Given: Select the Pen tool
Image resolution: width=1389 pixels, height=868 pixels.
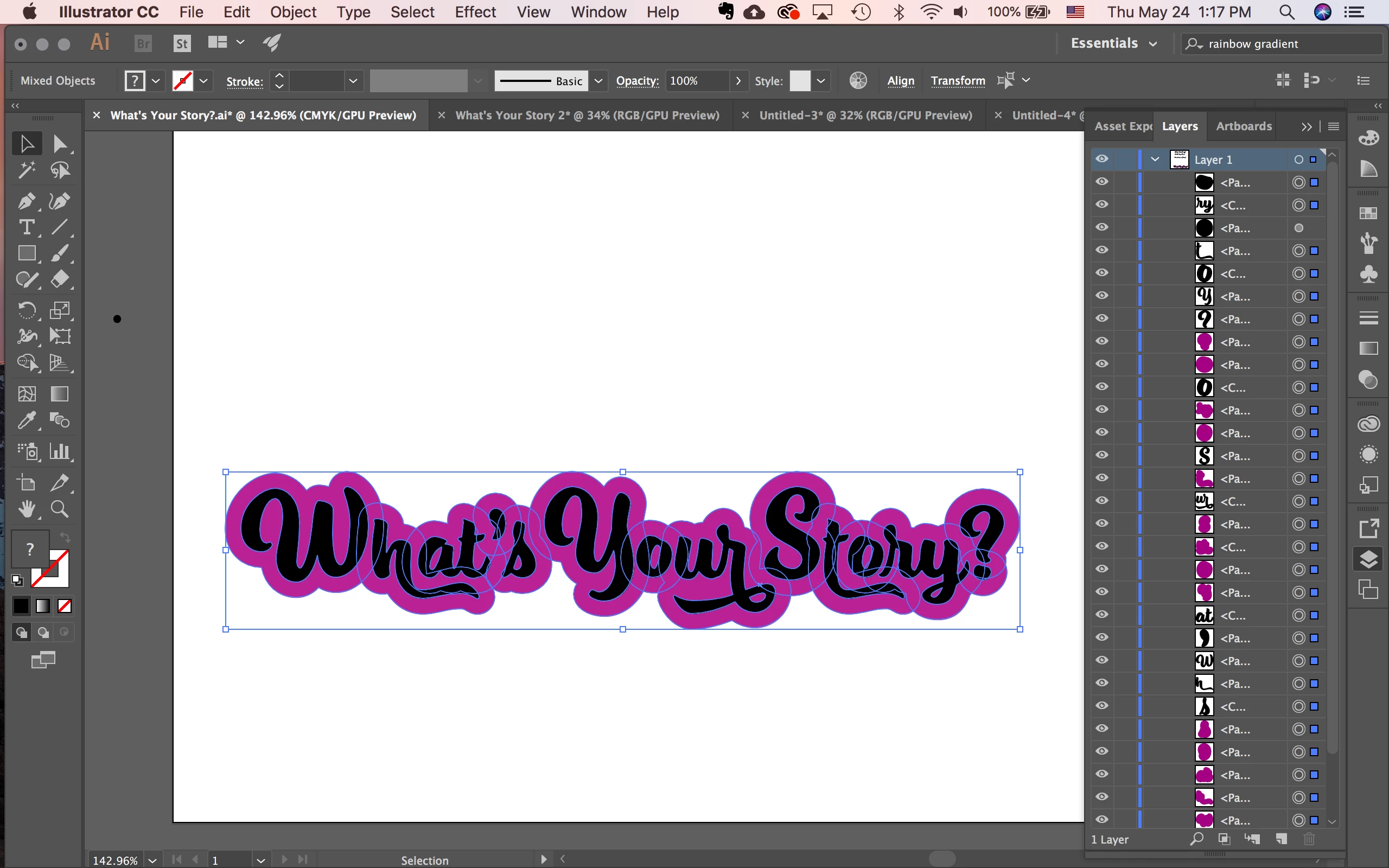Looking at the screenshot, I should coord(27,201).
